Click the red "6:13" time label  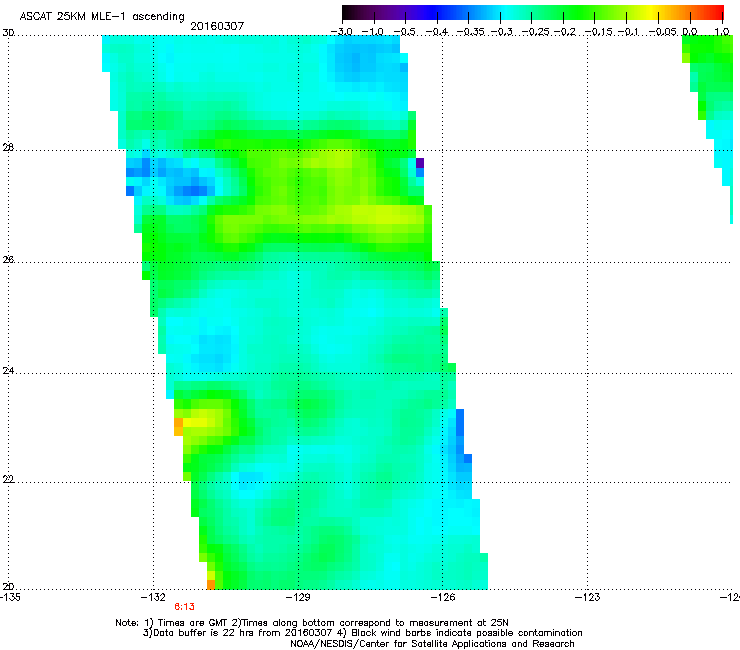185,607
